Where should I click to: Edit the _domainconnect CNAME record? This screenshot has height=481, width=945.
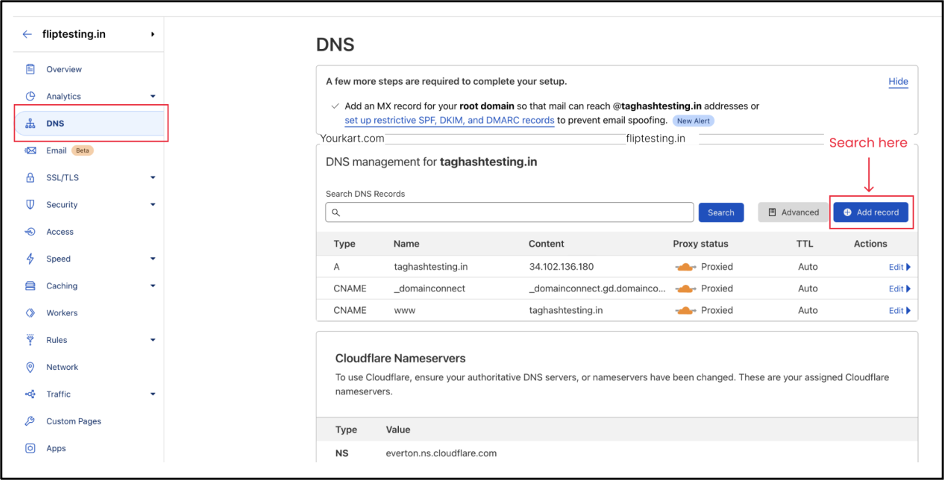[900, 289]
